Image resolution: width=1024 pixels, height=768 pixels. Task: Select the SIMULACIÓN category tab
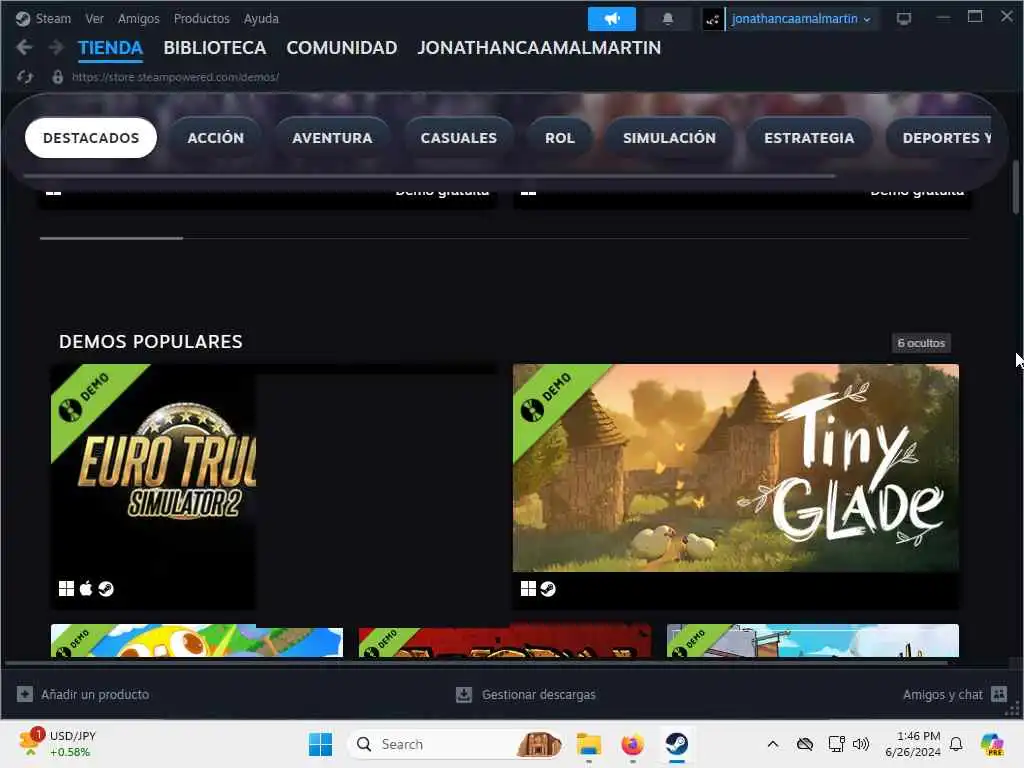[669, 138]
